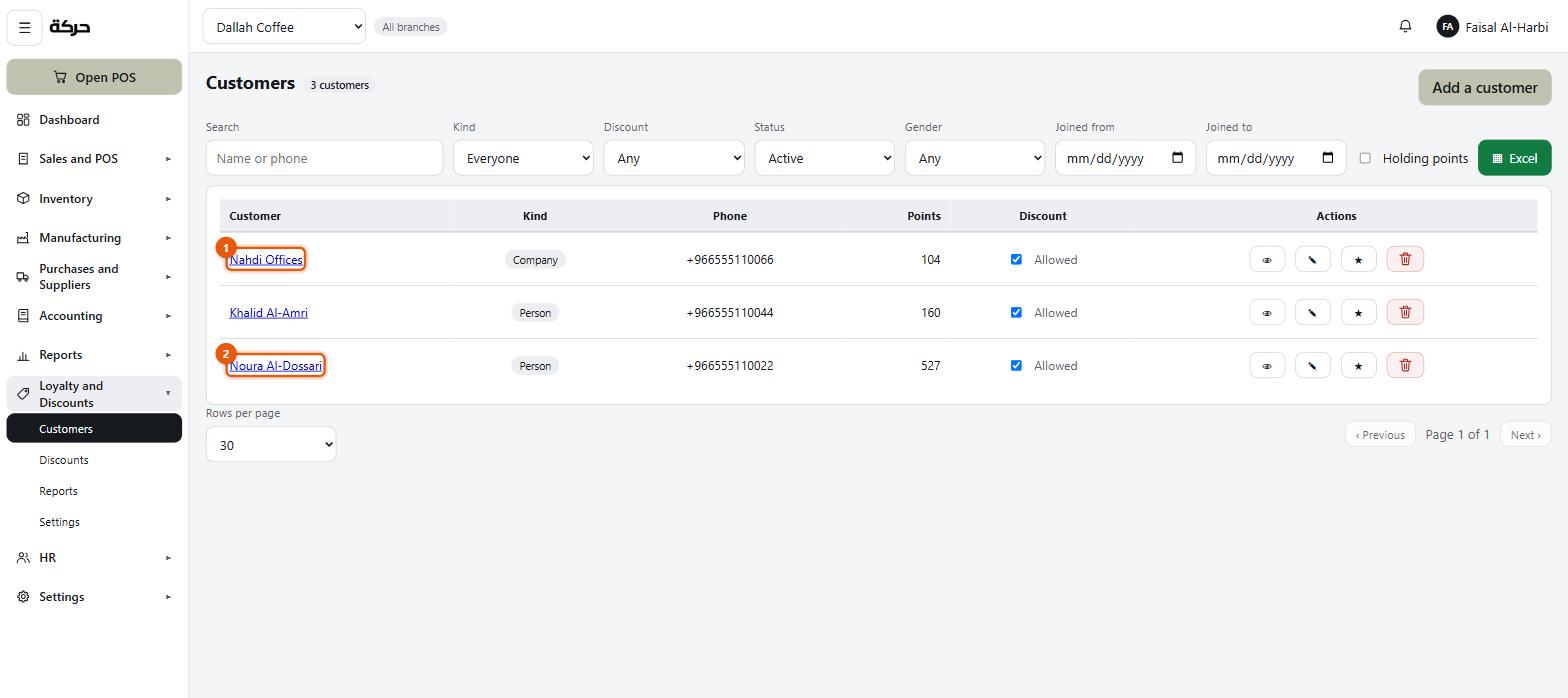Click the Points column header
The height and width of the screenshot is (698, 1568).
(x=923, y=216)
